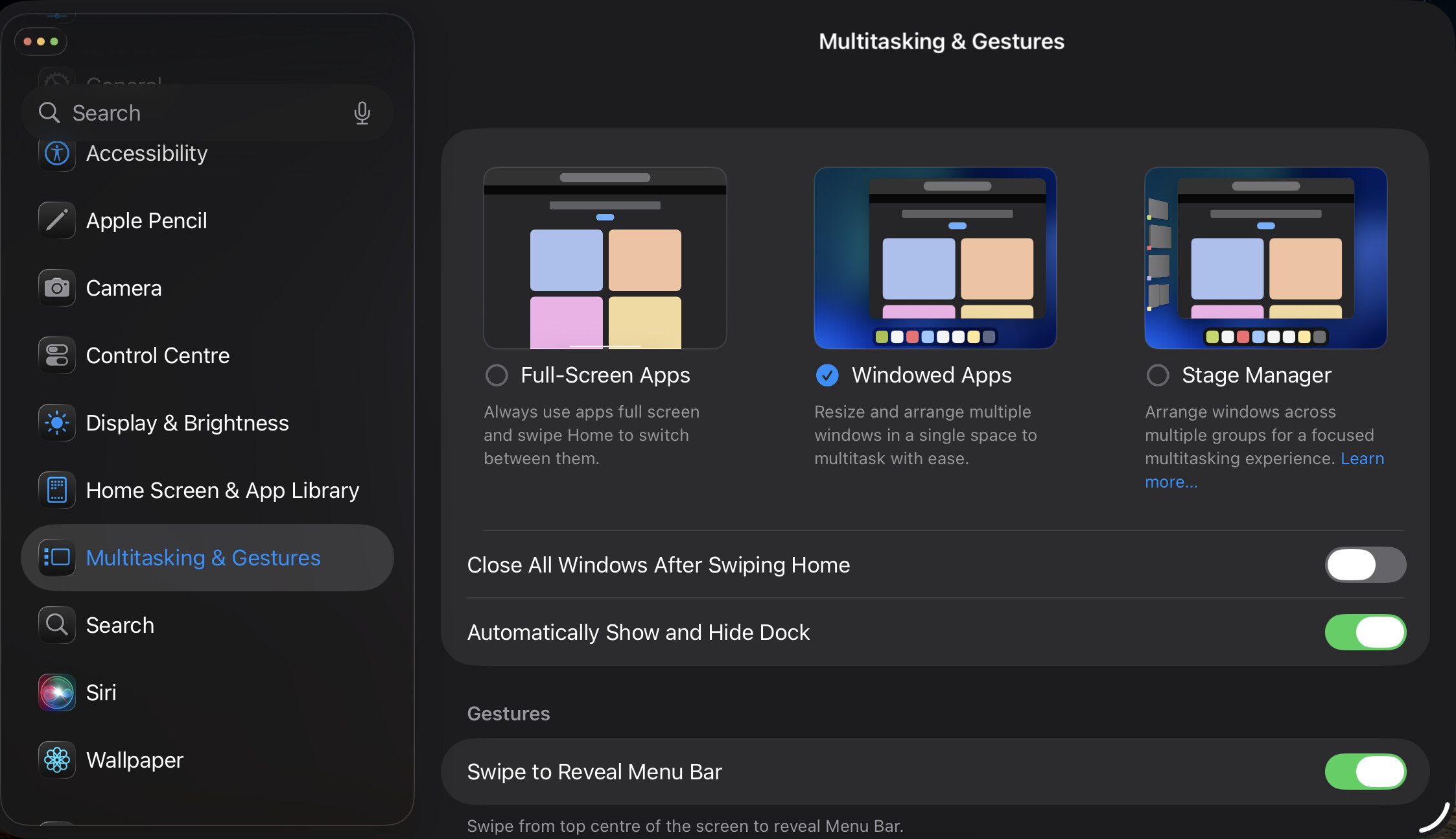
Task: Open Display & Brightness sun icon
Action: (57, 423)
